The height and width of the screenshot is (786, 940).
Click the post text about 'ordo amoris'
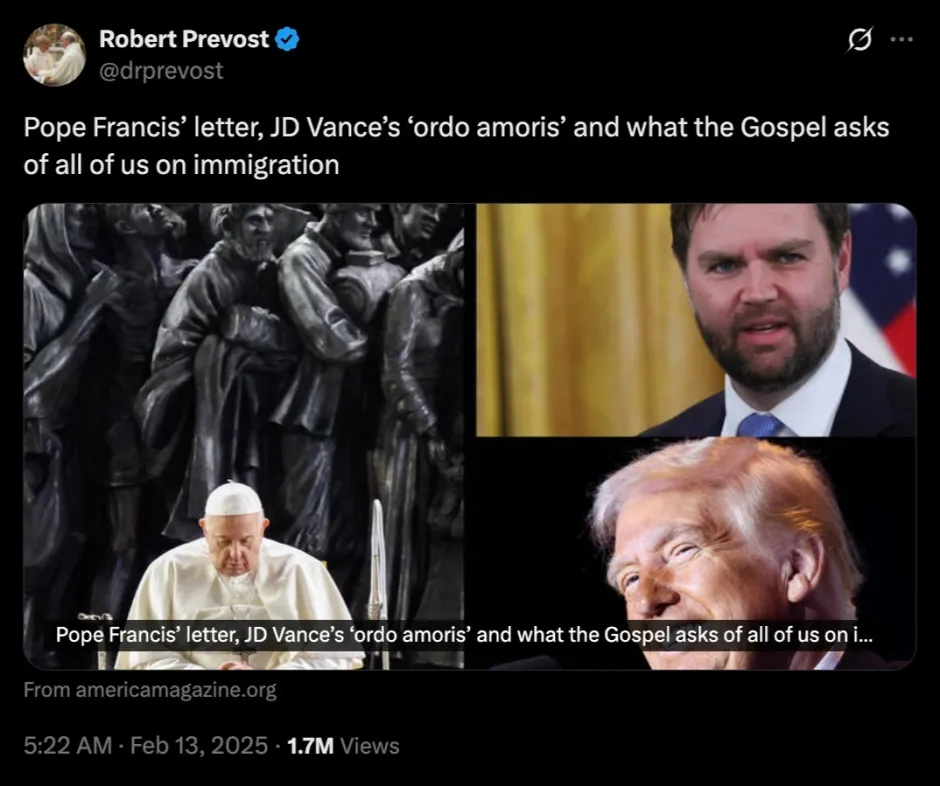click(456, 146)
